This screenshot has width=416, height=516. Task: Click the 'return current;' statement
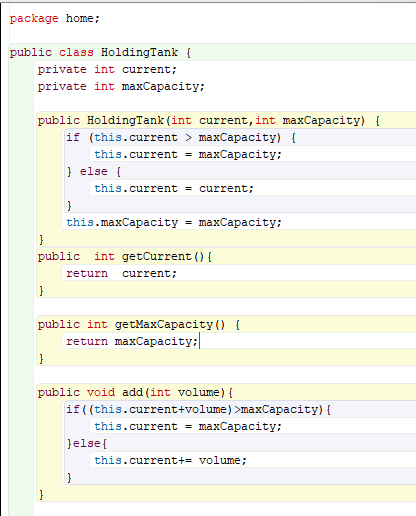tap(121, 273)
